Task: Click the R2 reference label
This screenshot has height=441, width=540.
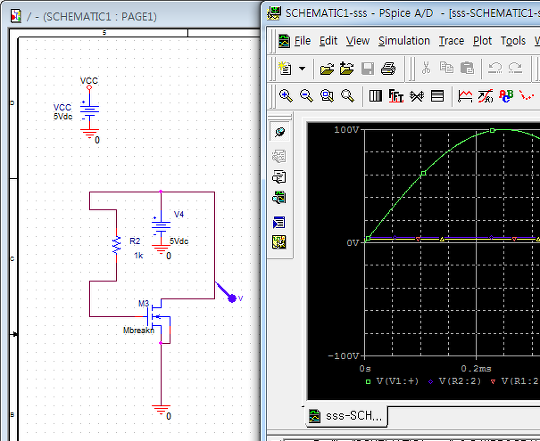Action: click(135, 241)
